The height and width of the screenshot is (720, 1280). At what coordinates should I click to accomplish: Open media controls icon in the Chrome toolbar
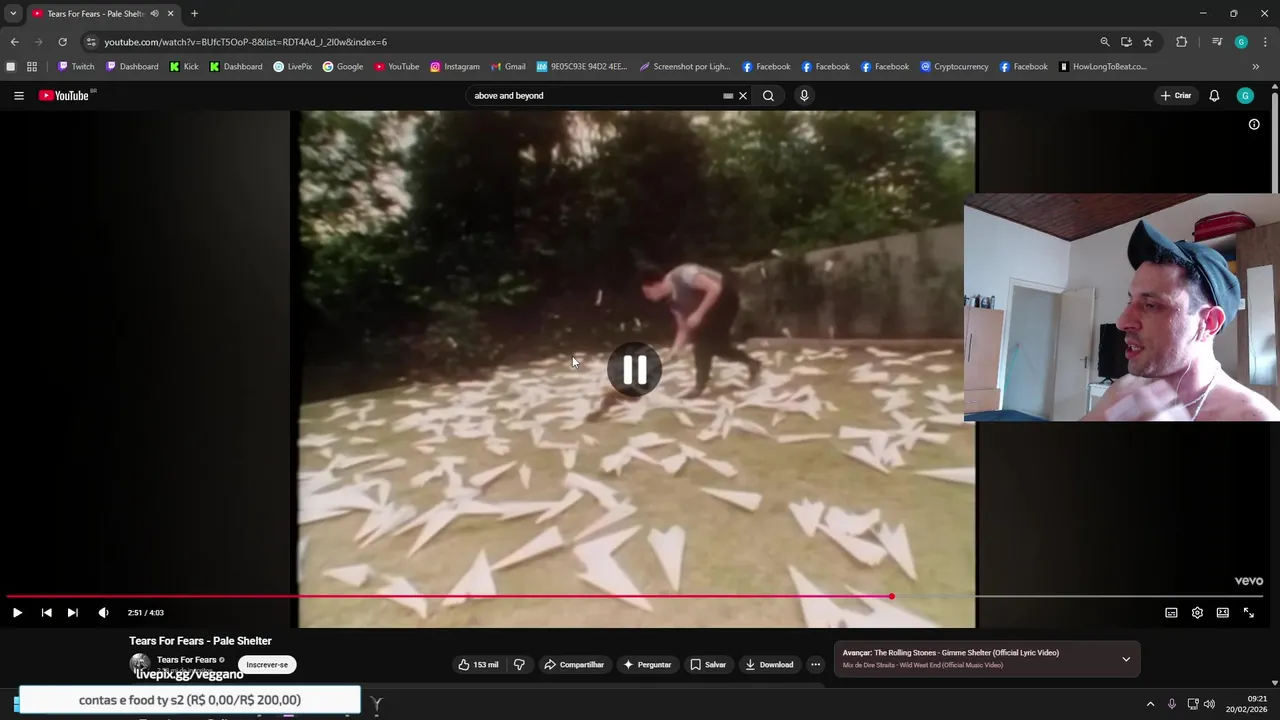click(1217, 42)
